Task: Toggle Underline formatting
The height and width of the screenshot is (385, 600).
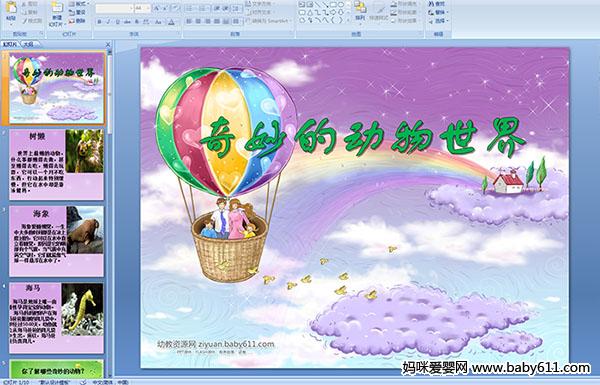Action: 117,22
